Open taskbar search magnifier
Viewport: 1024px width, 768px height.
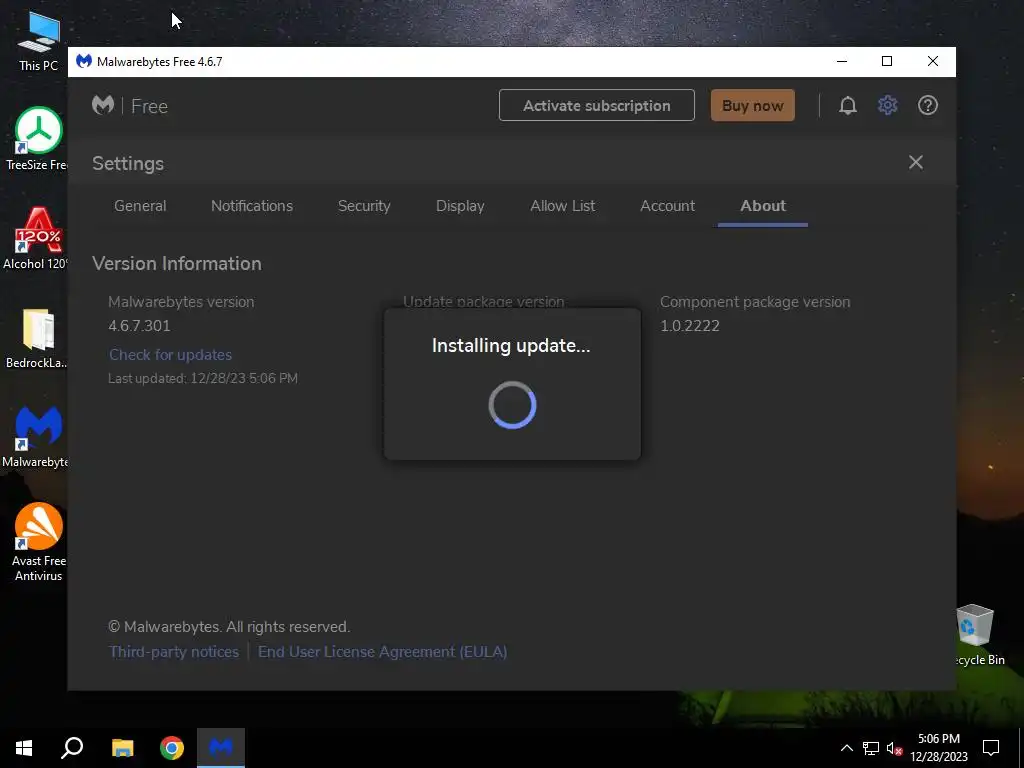click(72, 748)
